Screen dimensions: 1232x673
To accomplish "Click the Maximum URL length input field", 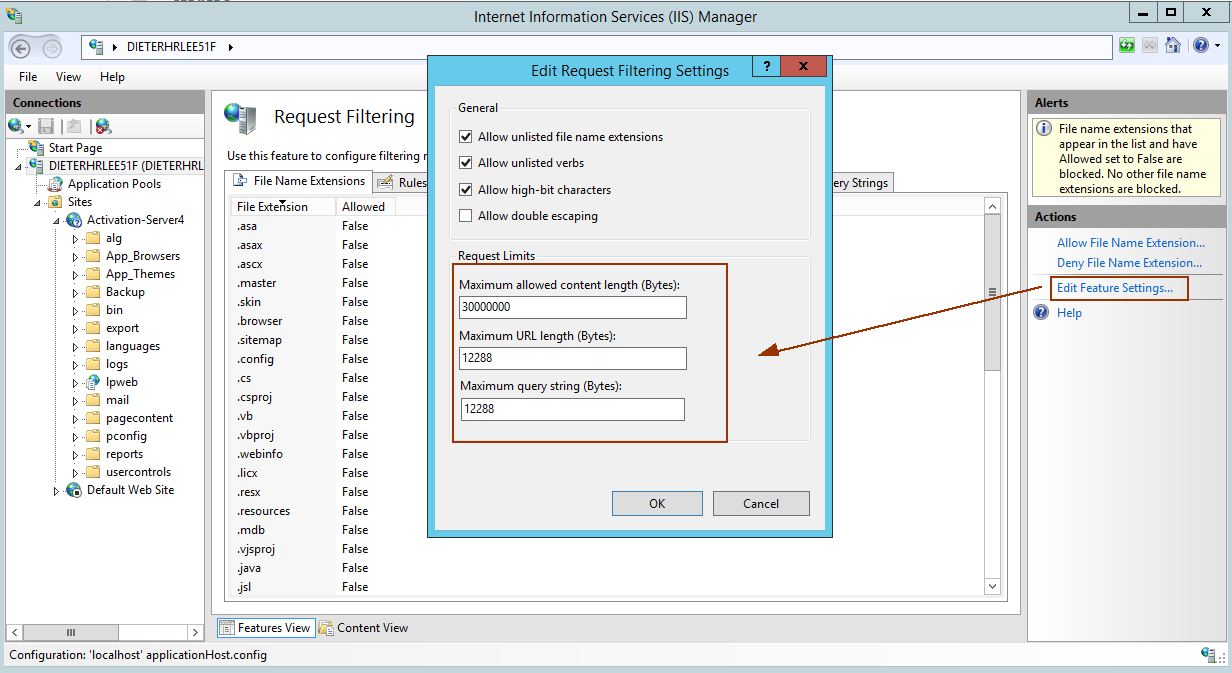I will pyautogui.click(x=572, y=359).
